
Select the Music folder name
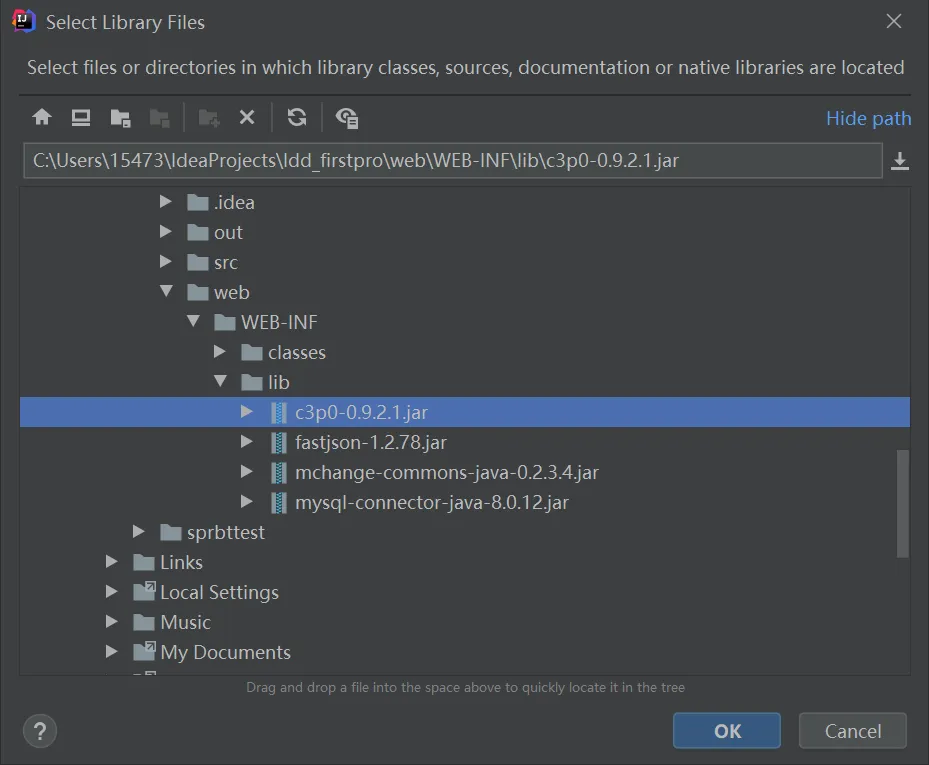(x=185, y=622)
